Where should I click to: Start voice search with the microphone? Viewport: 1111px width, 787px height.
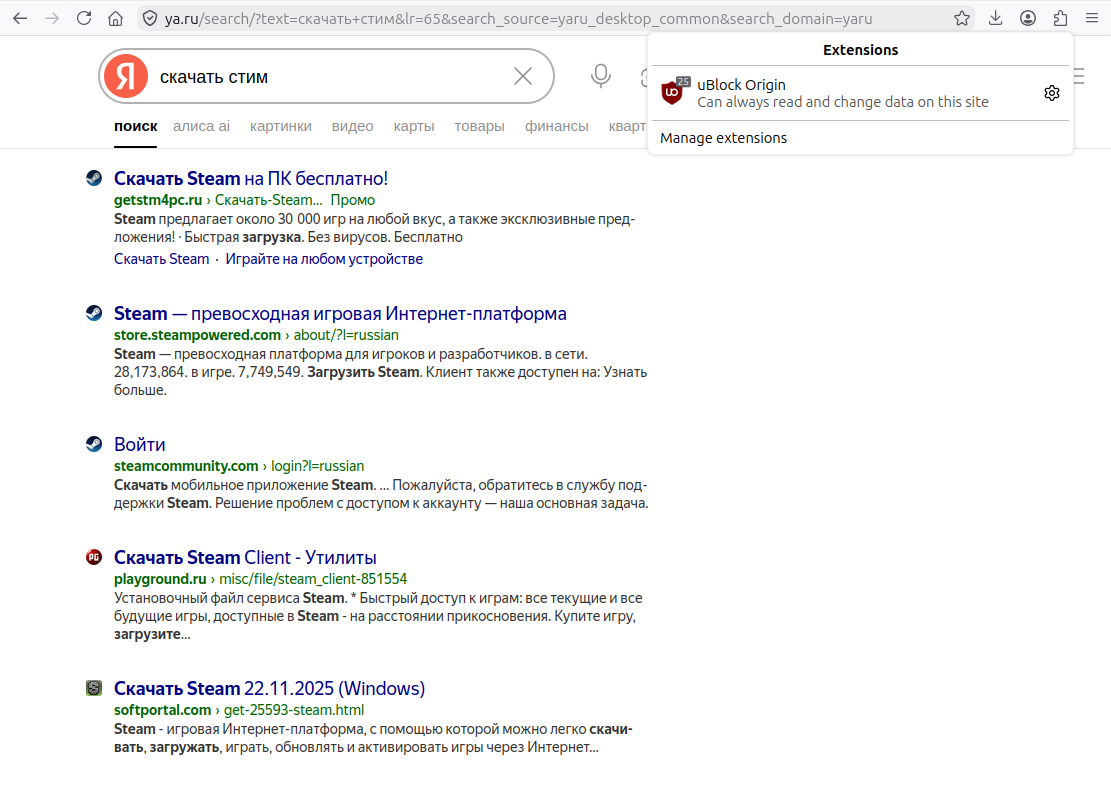click(x=601, y=76)
